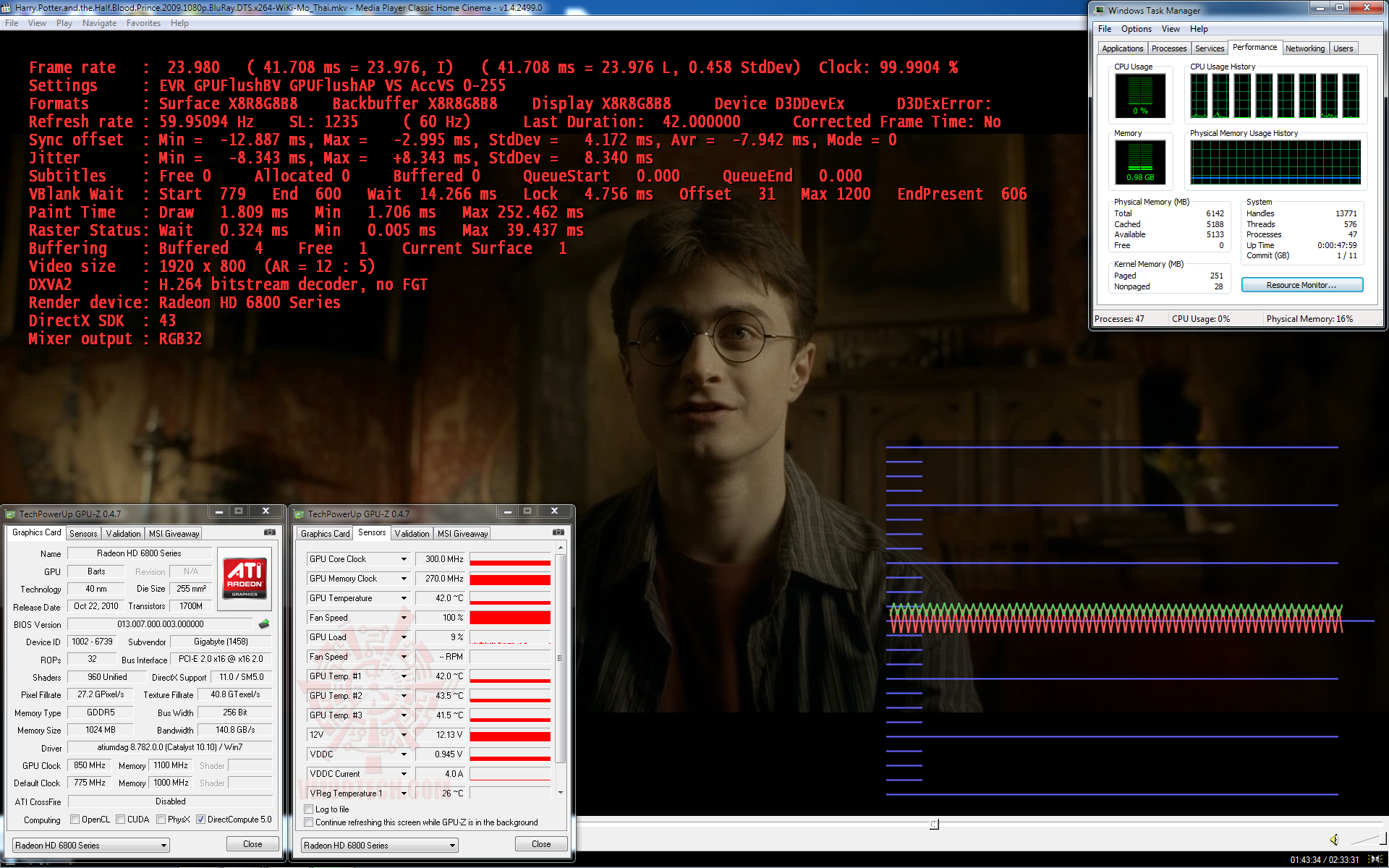Click the BIOS save chip icon
1389x868 pixels.
pyautogui.click(x=264, y=624)
